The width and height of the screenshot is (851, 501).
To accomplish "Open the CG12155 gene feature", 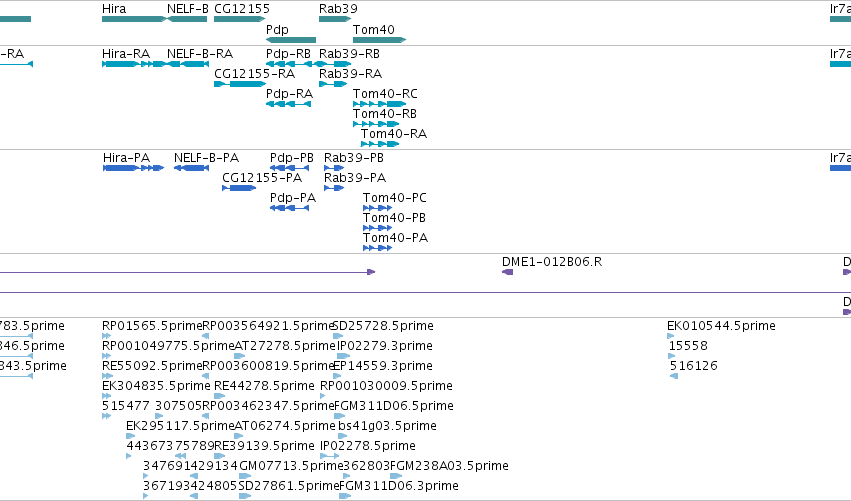I will pos(239,19).
